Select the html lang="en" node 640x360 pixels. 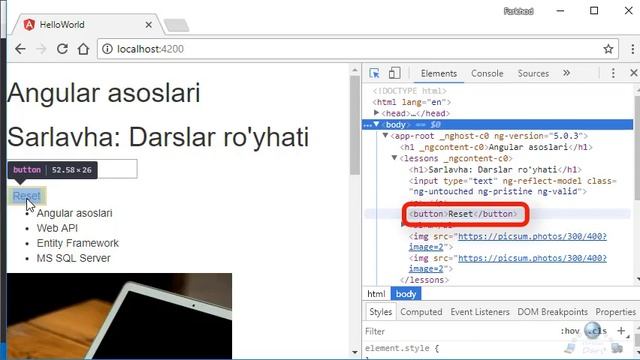[x=411, y=102]
